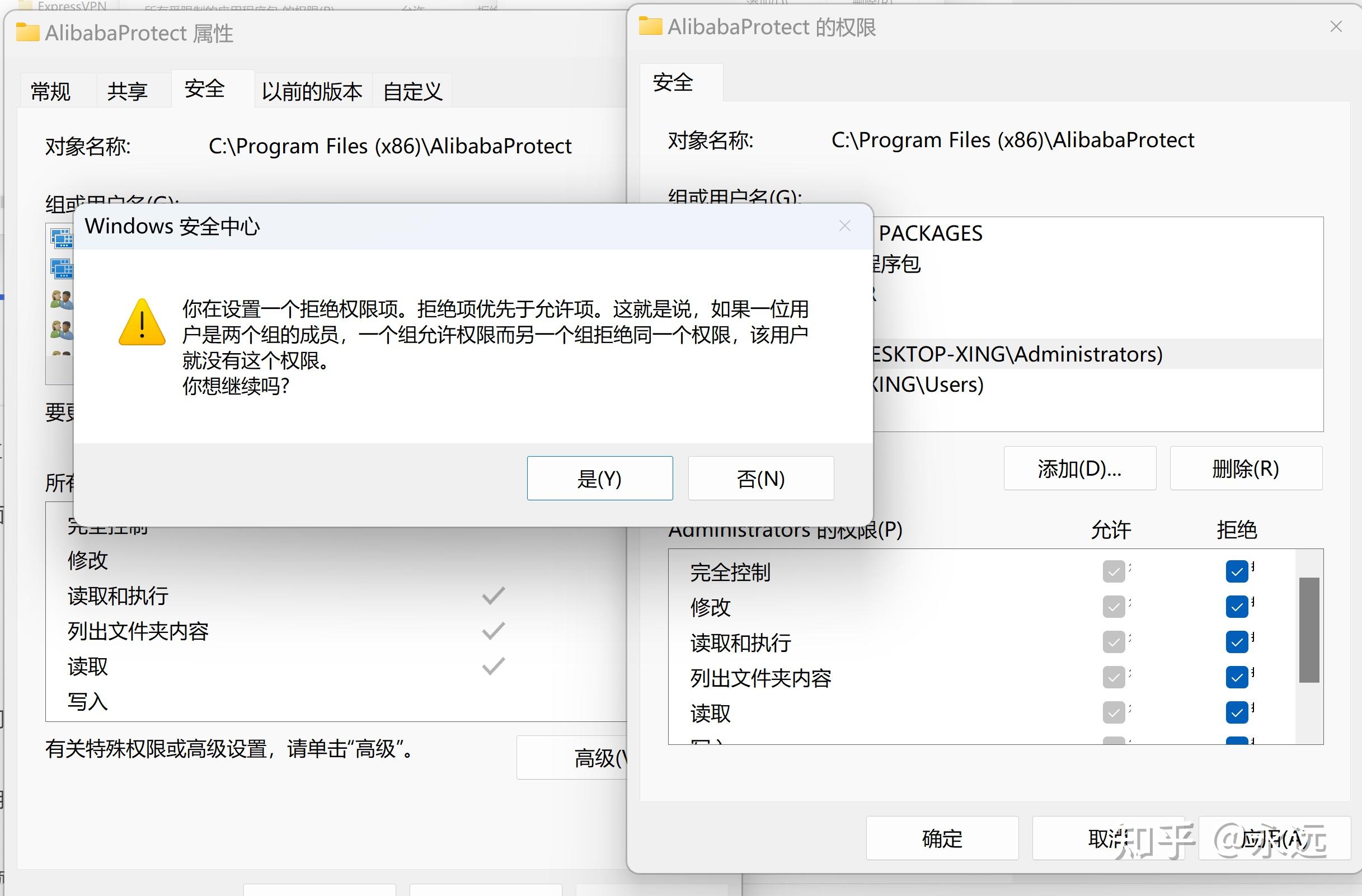Click second application package icon in properties list
The image size is (1362, 896).
click(62, 268)
